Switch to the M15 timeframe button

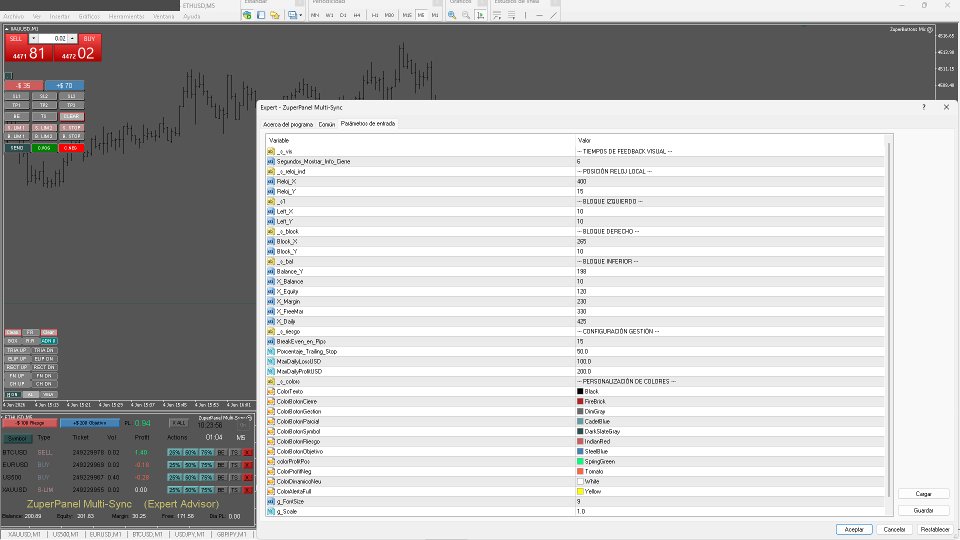coord(407,15)
